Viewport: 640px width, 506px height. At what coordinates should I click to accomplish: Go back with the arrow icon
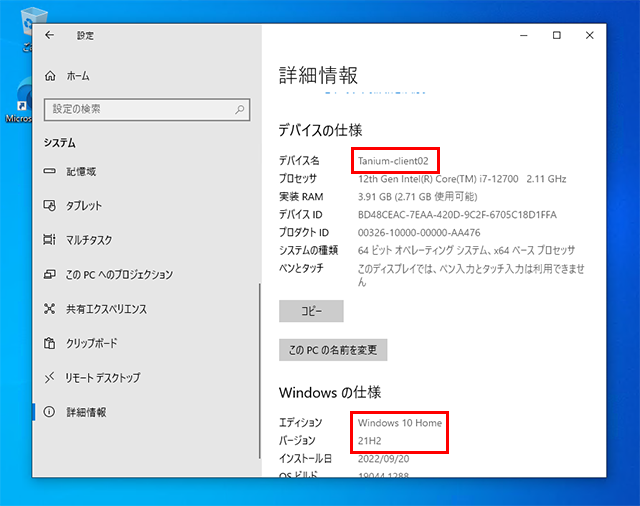[49, 35]
